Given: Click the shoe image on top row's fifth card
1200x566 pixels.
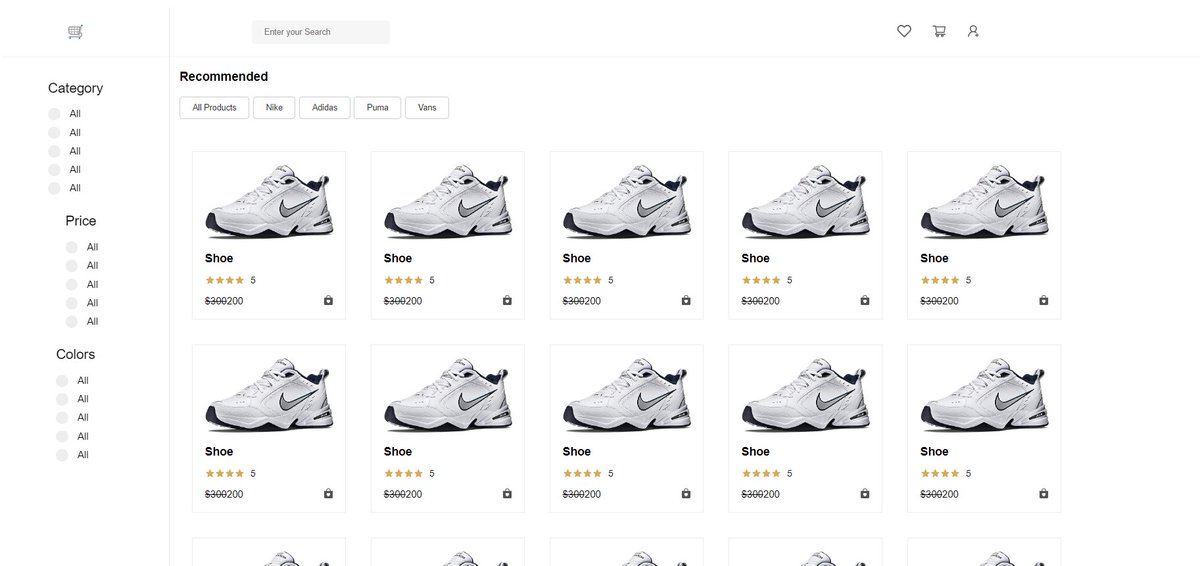Looking at the screenshot, I should click(x=985, y=201).
